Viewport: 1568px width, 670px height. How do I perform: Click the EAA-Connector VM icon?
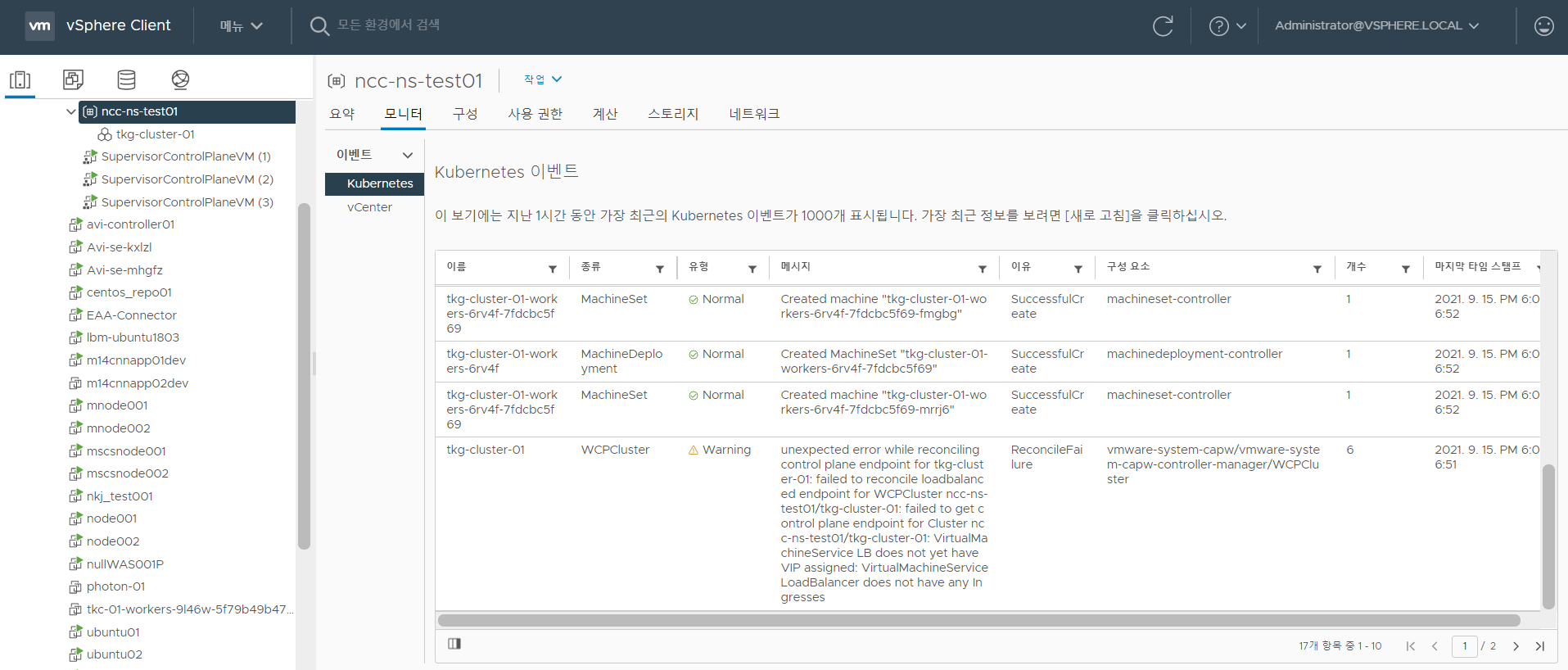(x=75, y=315)
